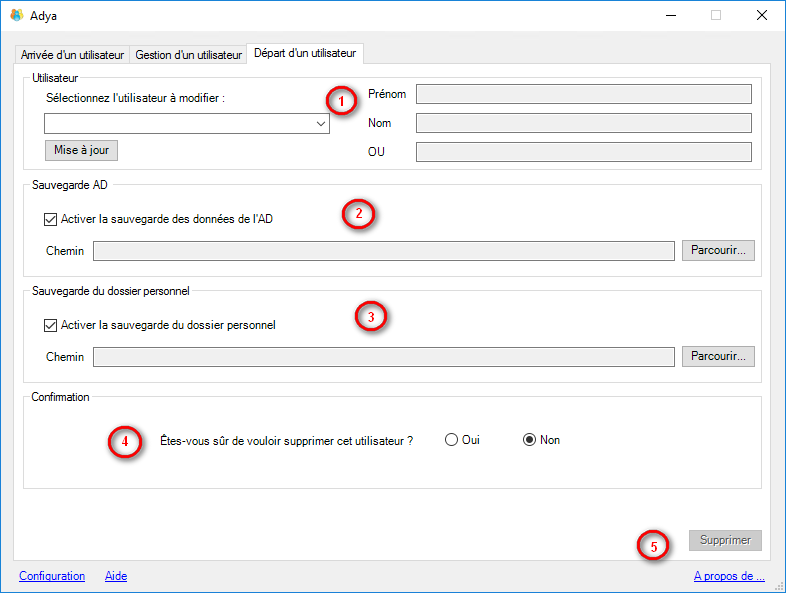786x593 pixels.
Task: Click the Adya app icon in title bar
Action: 16,15
